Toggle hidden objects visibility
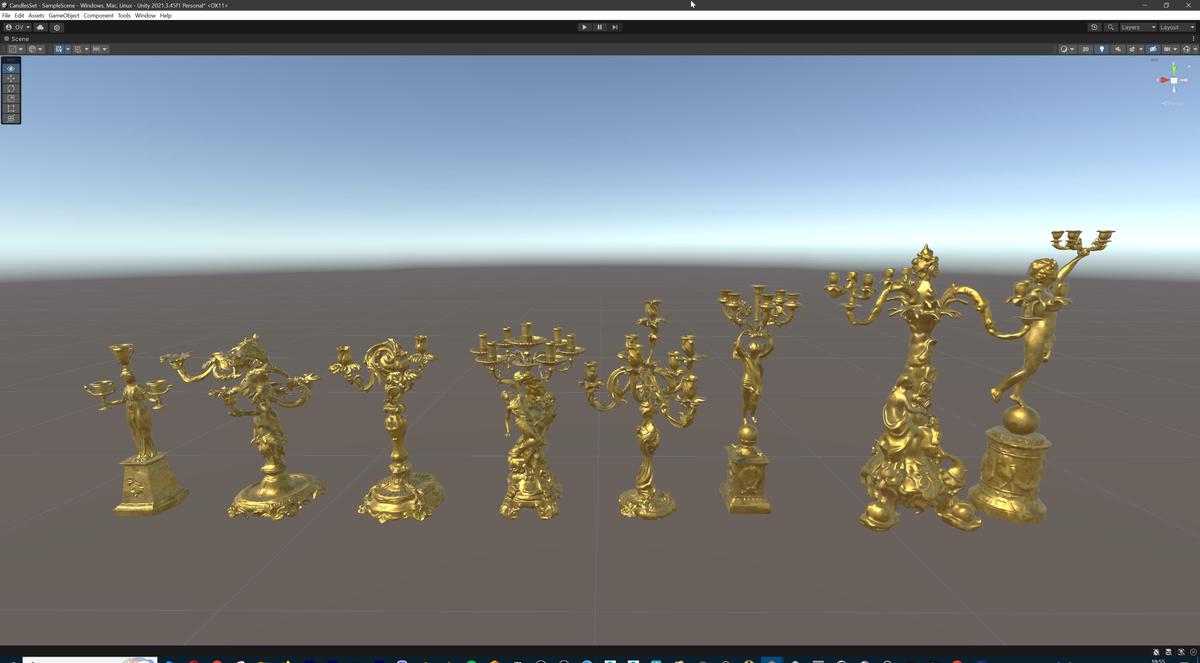 click(x=1152, y=49)
